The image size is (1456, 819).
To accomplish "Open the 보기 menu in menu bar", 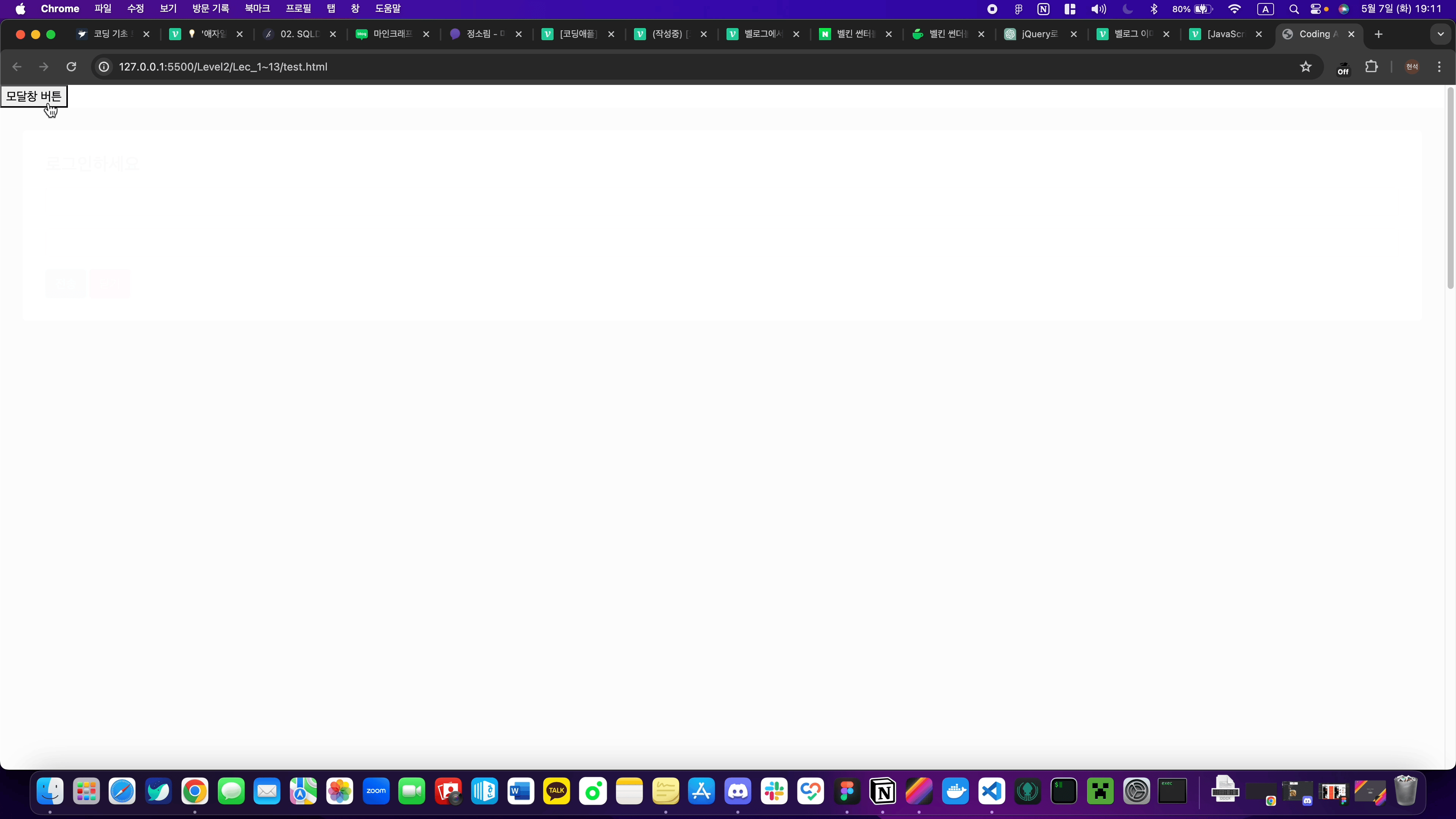I will tap(168, 8).
